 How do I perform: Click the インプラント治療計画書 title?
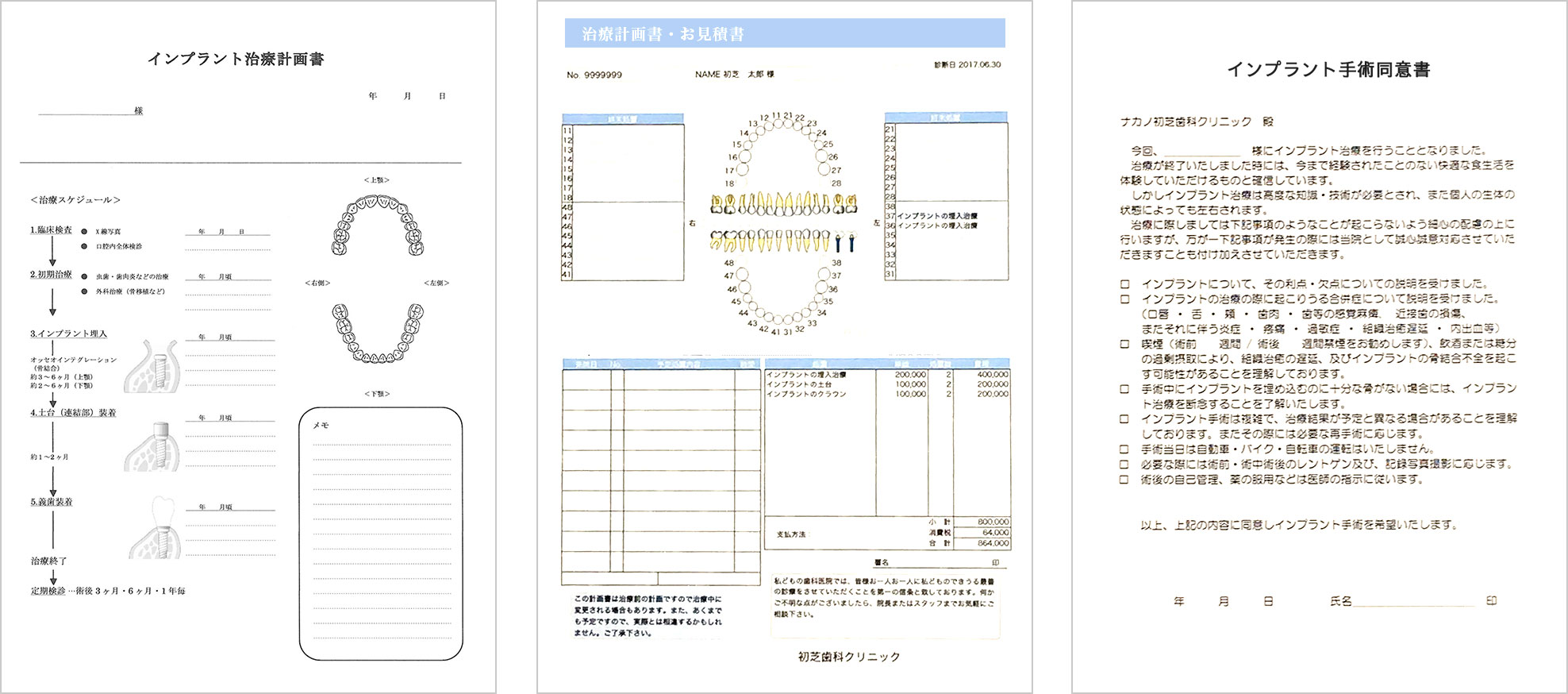(236, 59)
